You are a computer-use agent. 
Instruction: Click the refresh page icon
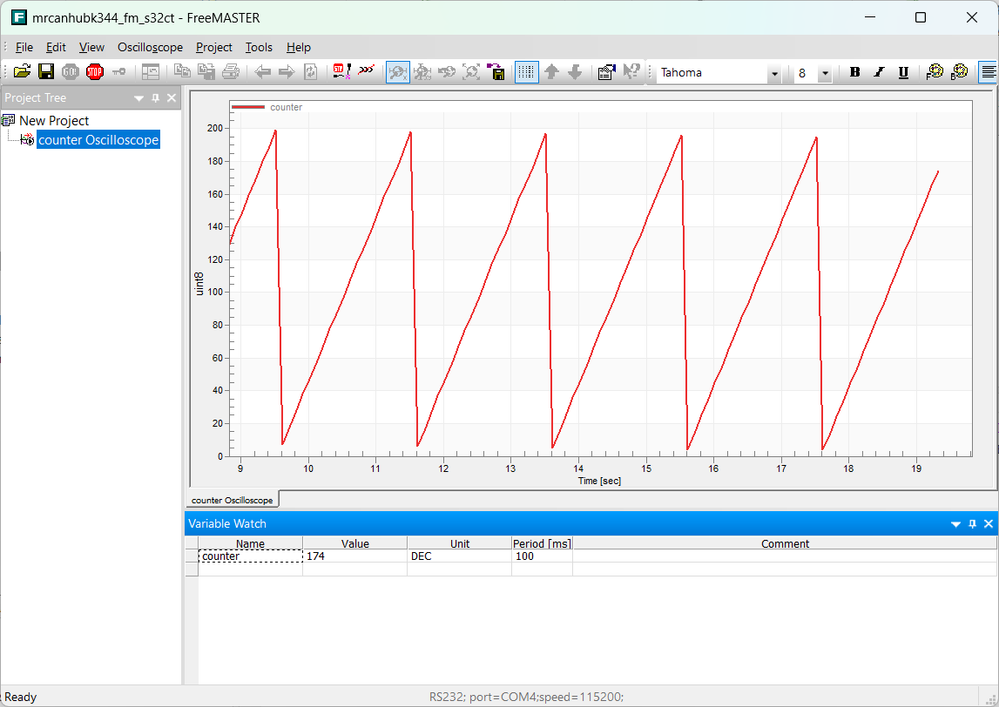tap(311, 72)
